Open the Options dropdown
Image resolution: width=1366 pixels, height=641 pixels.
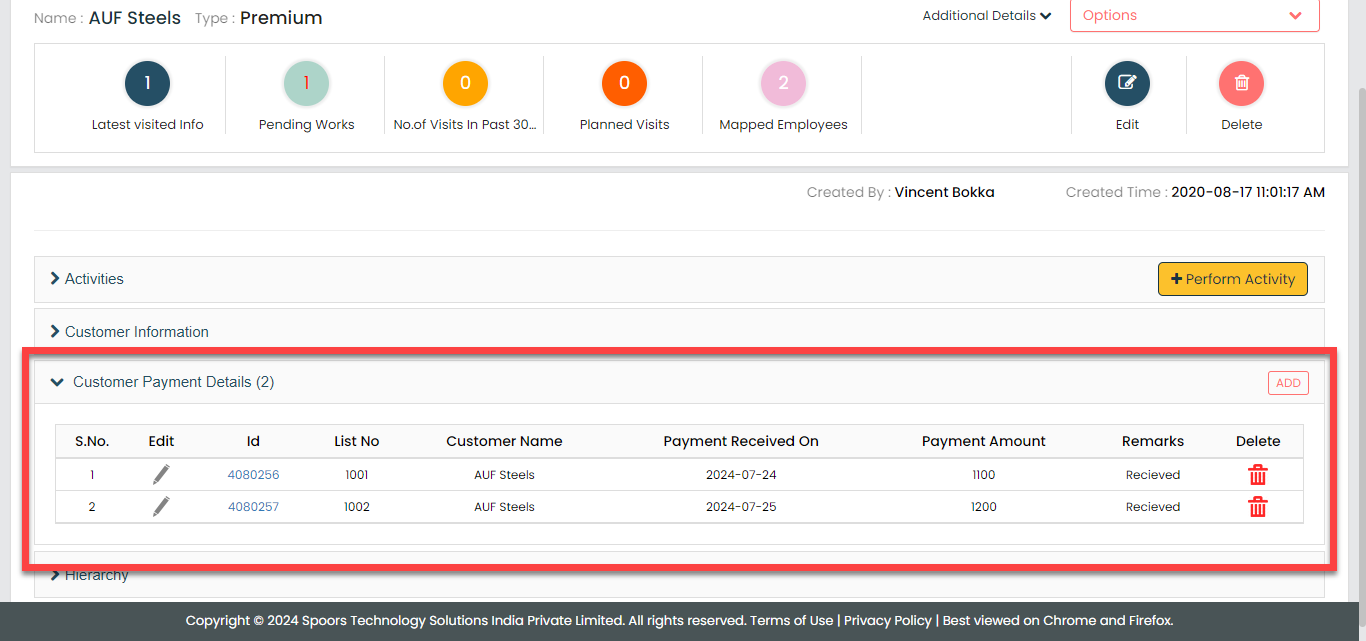pos(1194,16)
